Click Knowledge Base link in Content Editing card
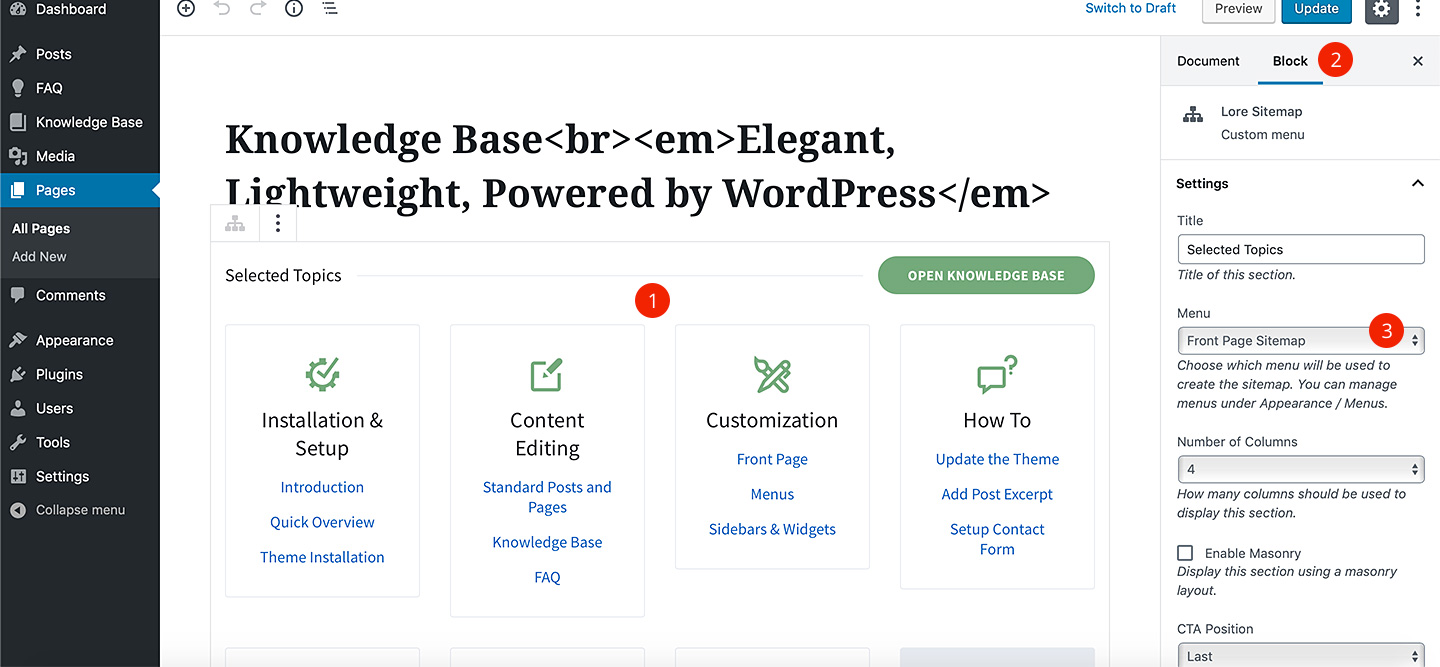Screen dimensions: 1440x667 [x=547, y=542]
